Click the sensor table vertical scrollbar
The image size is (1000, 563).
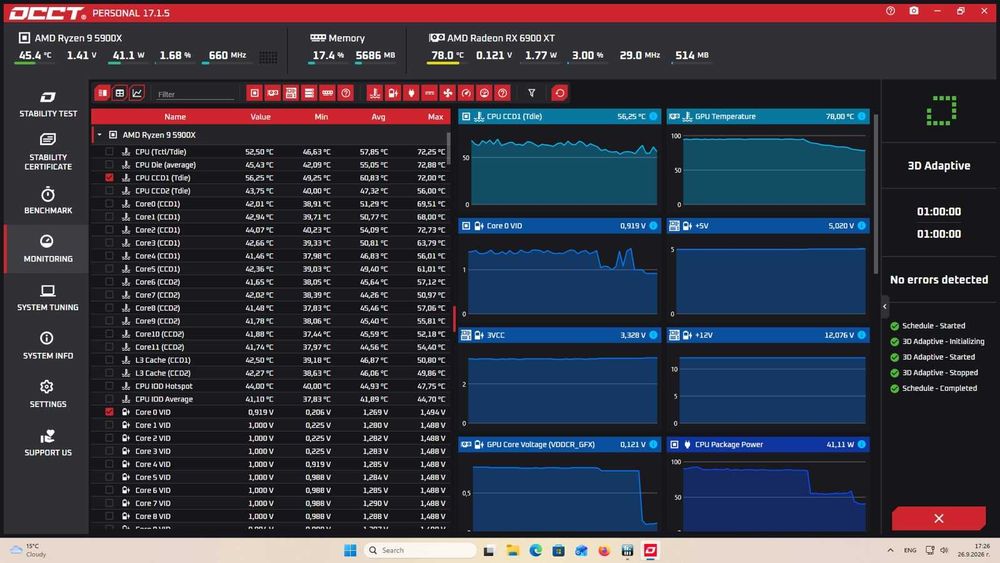point(448,149)
